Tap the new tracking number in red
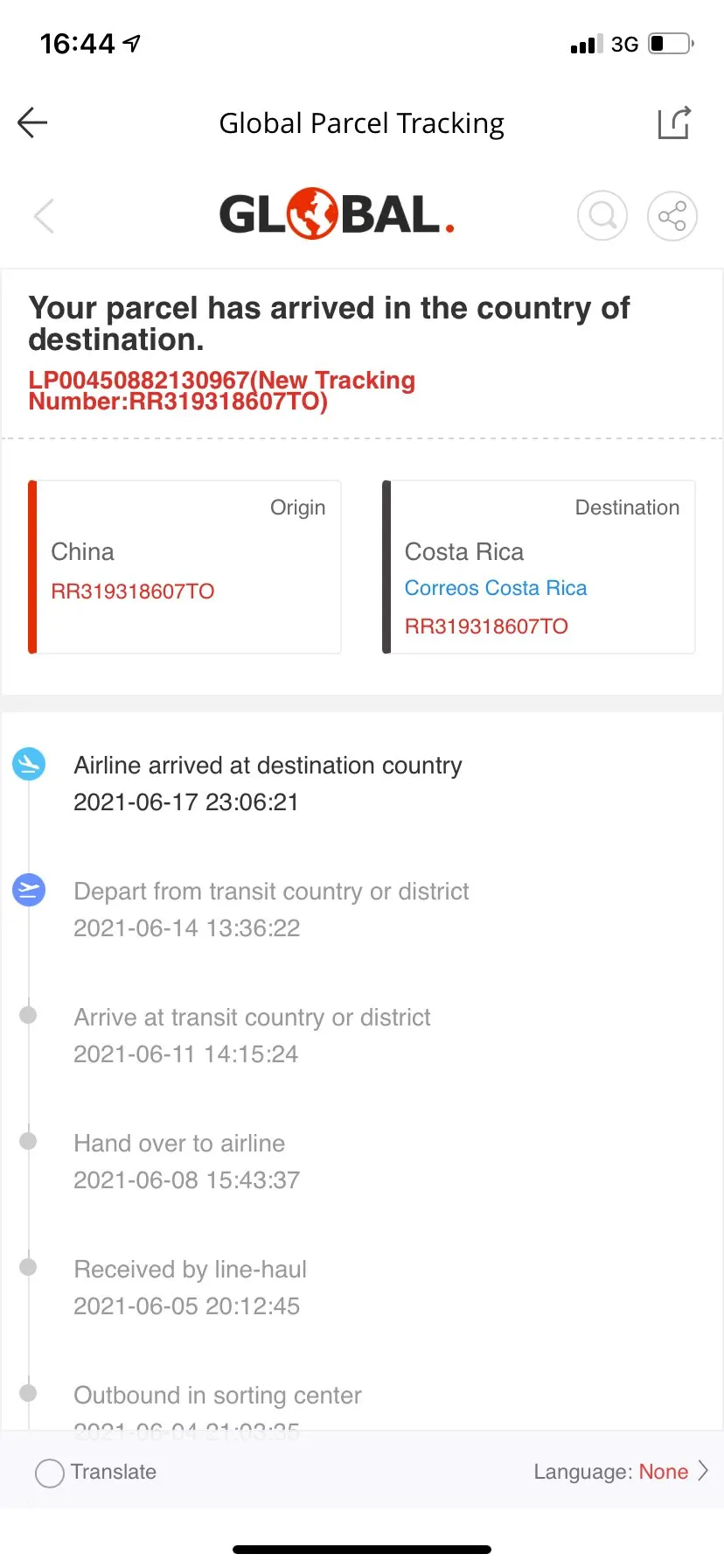This screenshot has width=724, height=1568. point(221,391)
